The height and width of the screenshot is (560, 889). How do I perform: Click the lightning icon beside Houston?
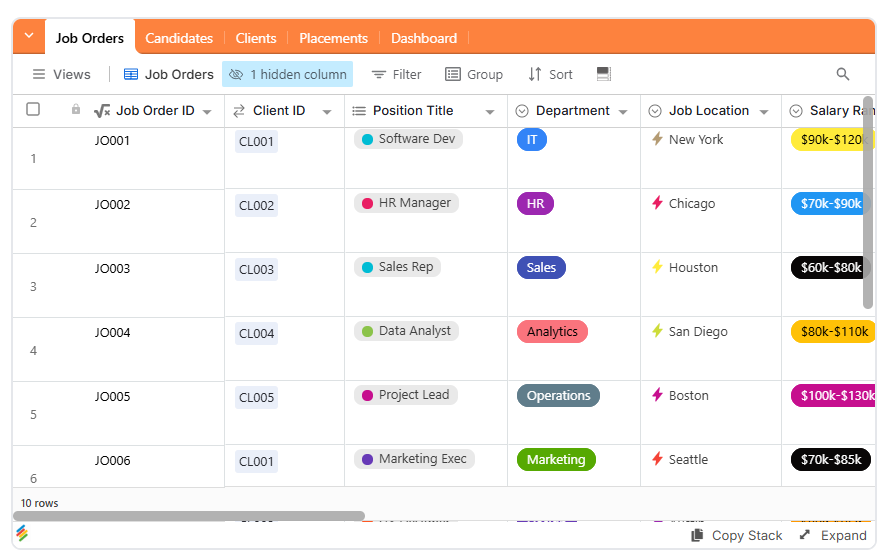coord(657,266)
